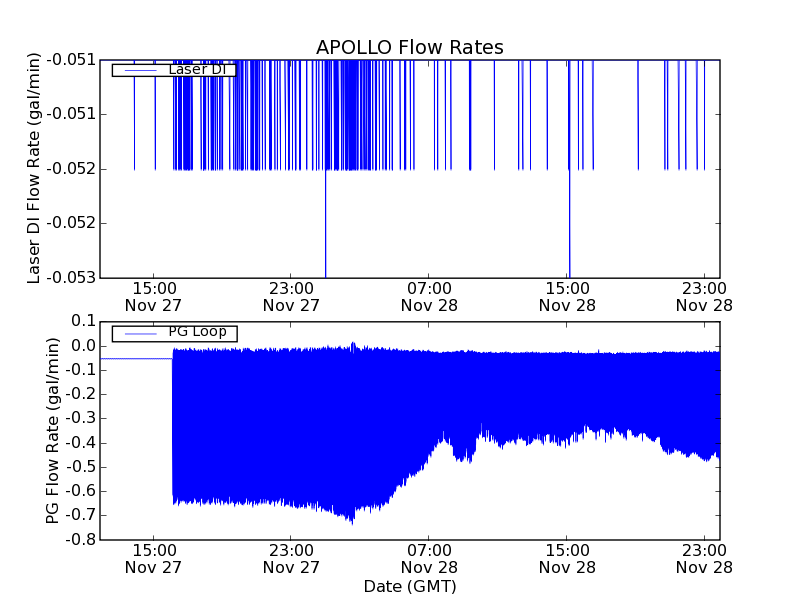Click the -0.5 tick on PG axis
The image size is (800, 600).
click(x=80, y=467)
